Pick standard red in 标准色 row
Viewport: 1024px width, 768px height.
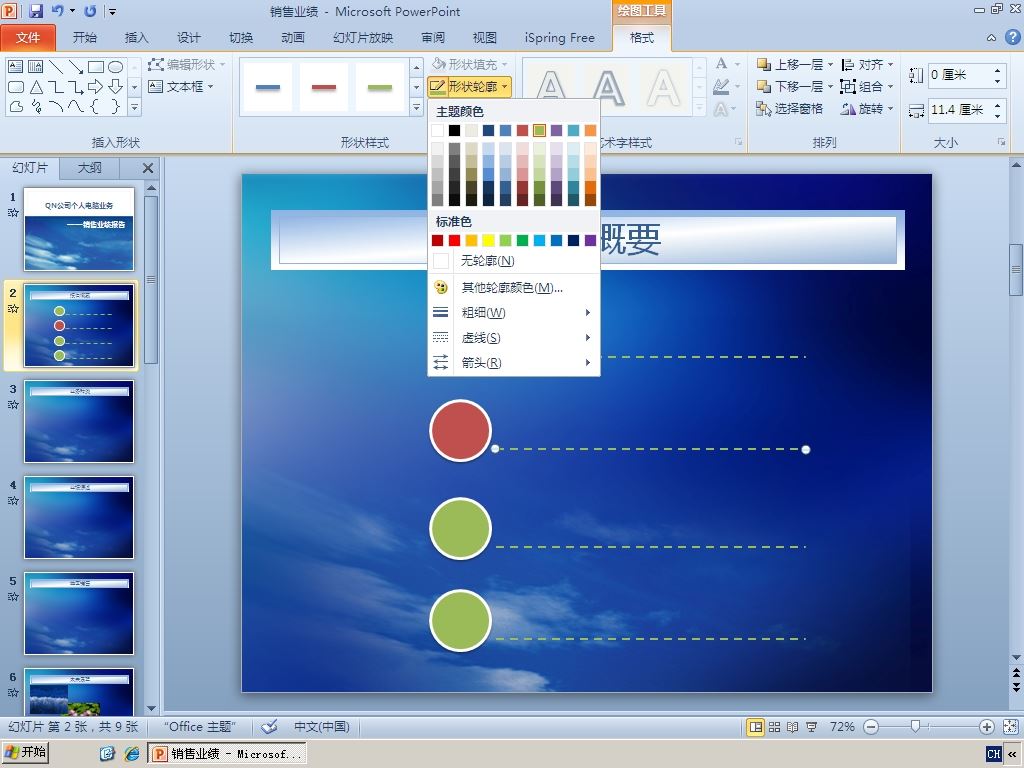pos(455,240)
